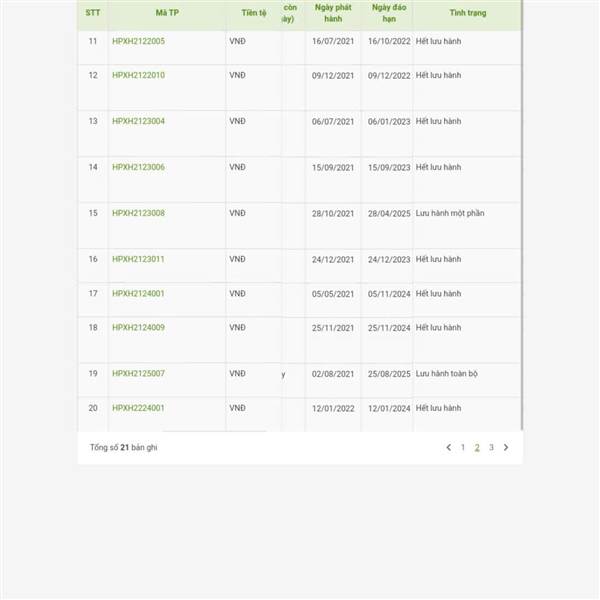Click issue date 09/12/2021
This screenshot has height=600, width=600.
(x=333, y=76)
